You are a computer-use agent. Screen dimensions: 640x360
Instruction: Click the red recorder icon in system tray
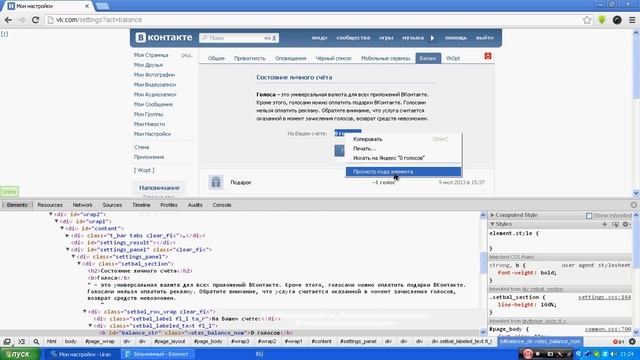[527, 353]
